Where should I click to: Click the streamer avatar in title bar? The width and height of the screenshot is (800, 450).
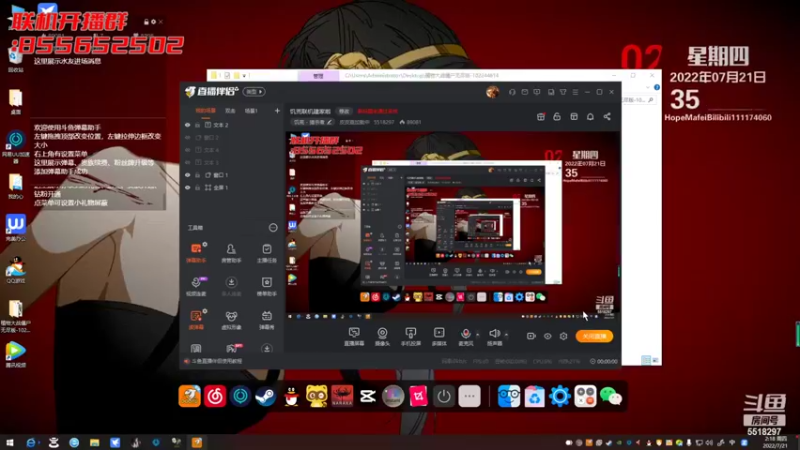pyautogui.click(x=492, y=92)
